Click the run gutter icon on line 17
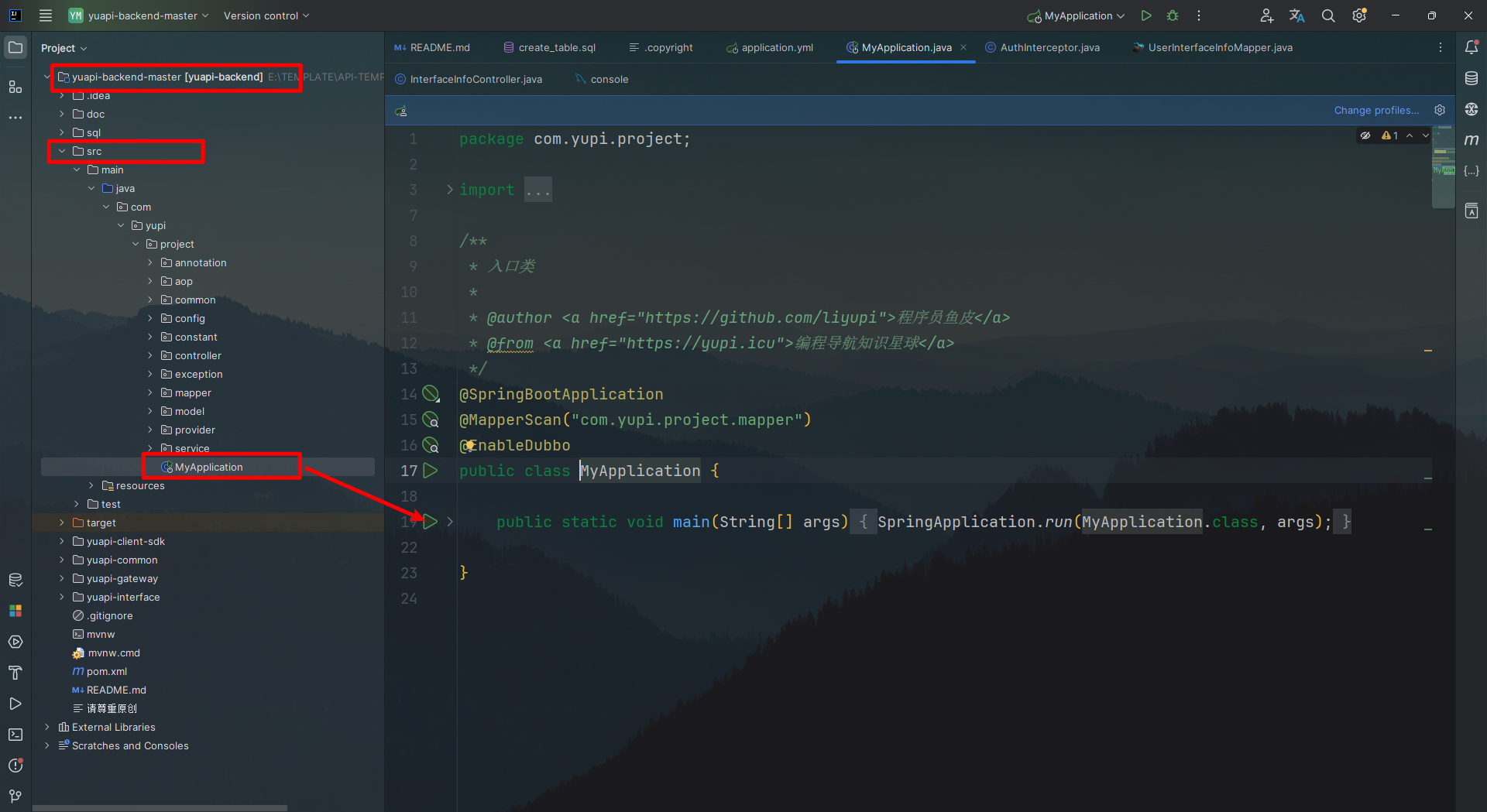The height and width of the screenshot is (812, 1487). tap(431, 471)
